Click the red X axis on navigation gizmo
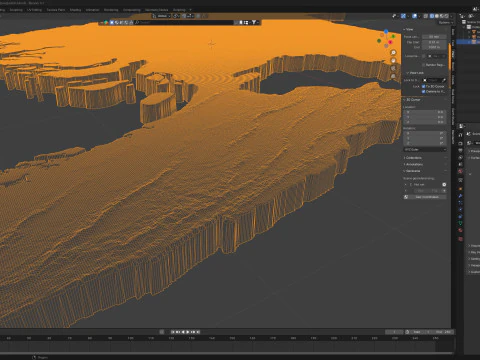The image size is (480, 360). click(x=390, y=42)
